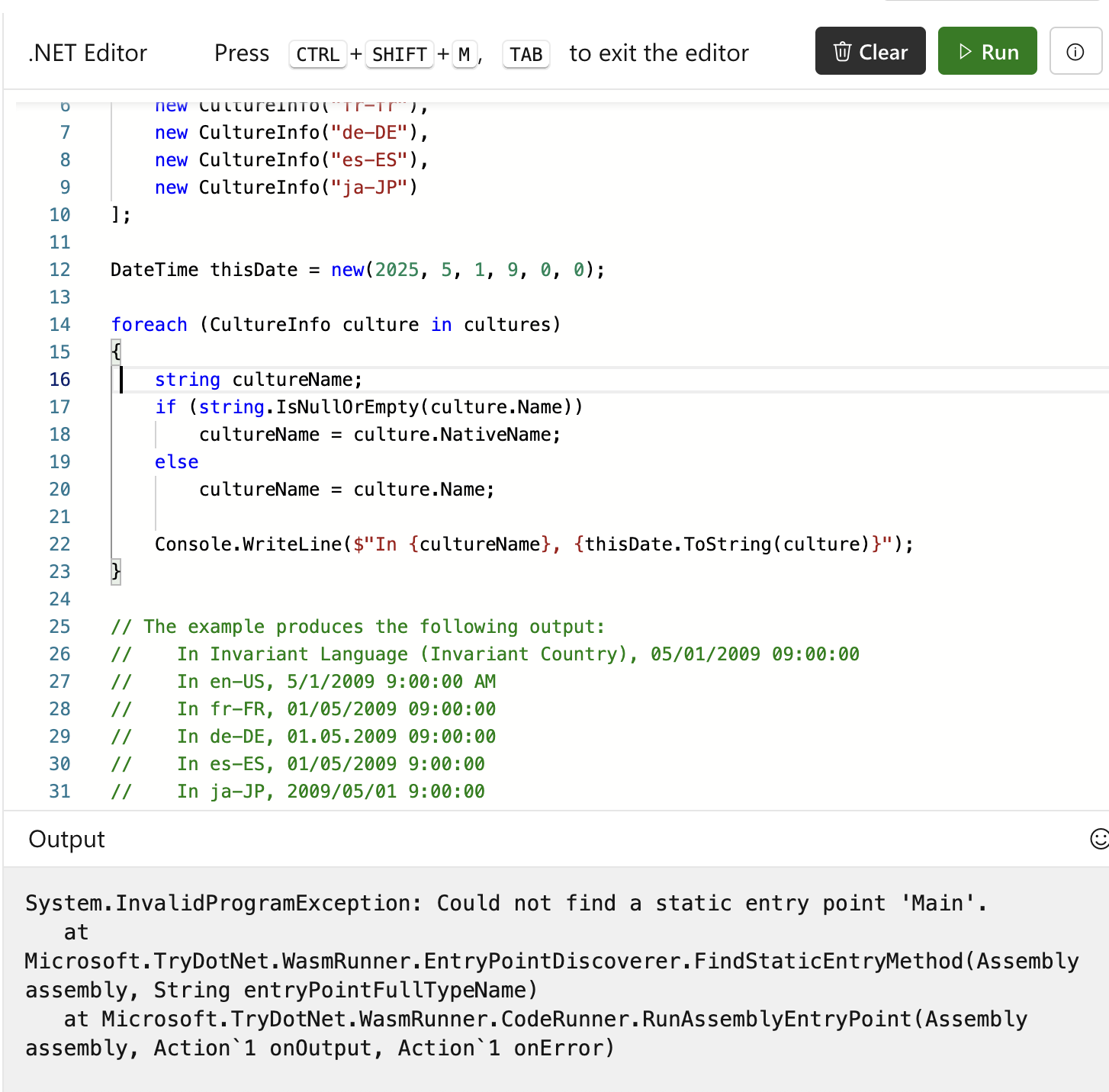Click the foreach keyword on line 14

point(149,325)
